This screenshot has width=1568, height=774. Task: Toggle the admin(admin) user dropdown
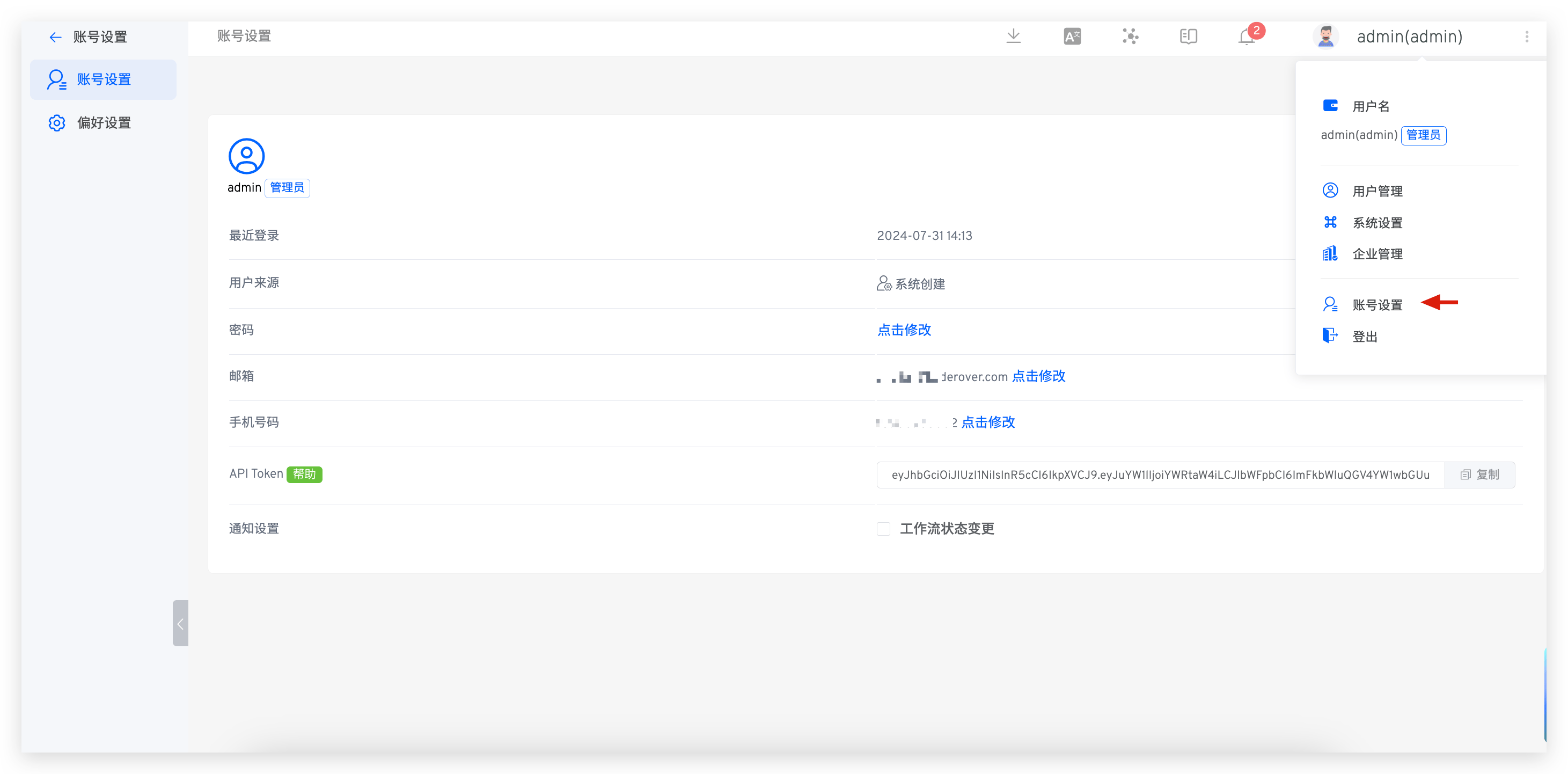1409,36
